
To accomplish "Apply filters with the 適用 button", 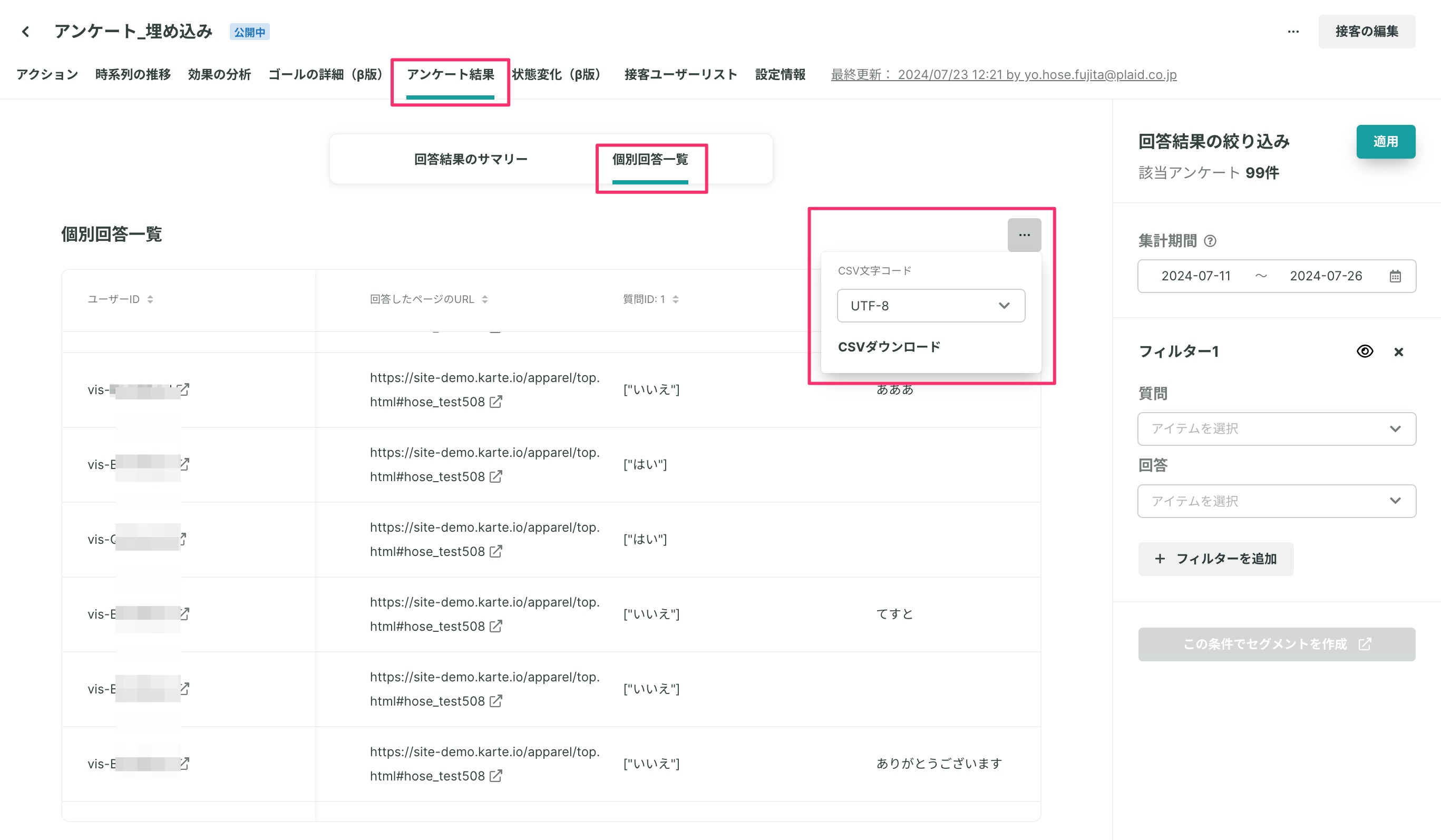I will tap(1386, 141).
